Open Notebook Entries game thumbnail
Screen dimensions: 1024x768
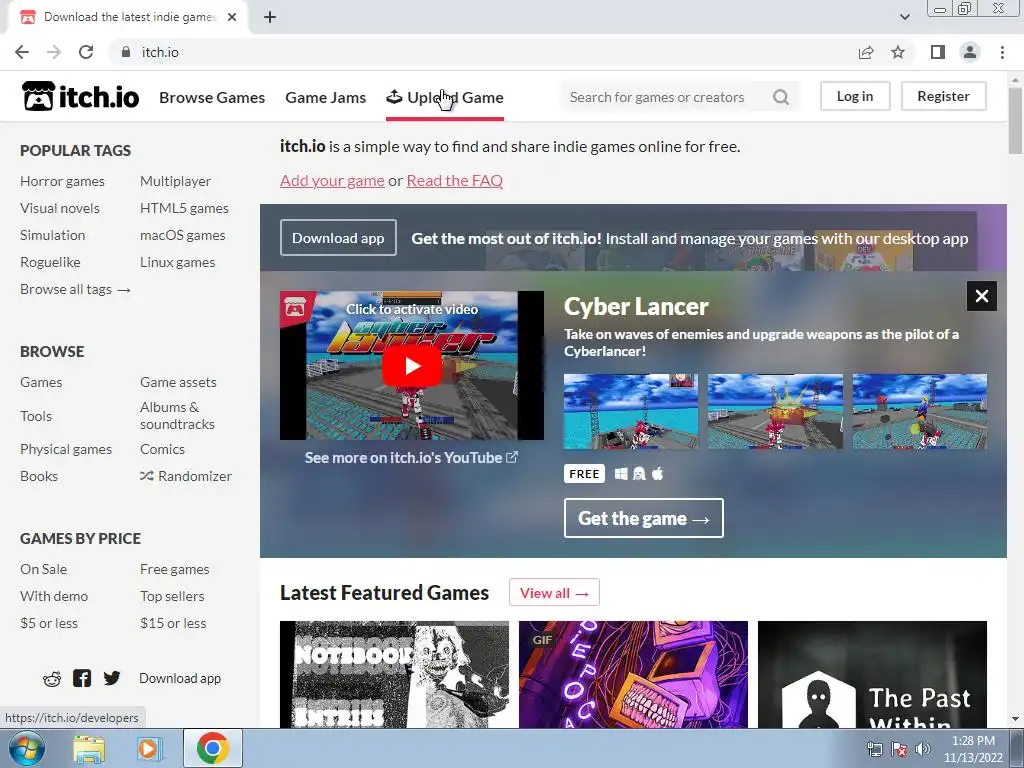click(x=394, y=674)
